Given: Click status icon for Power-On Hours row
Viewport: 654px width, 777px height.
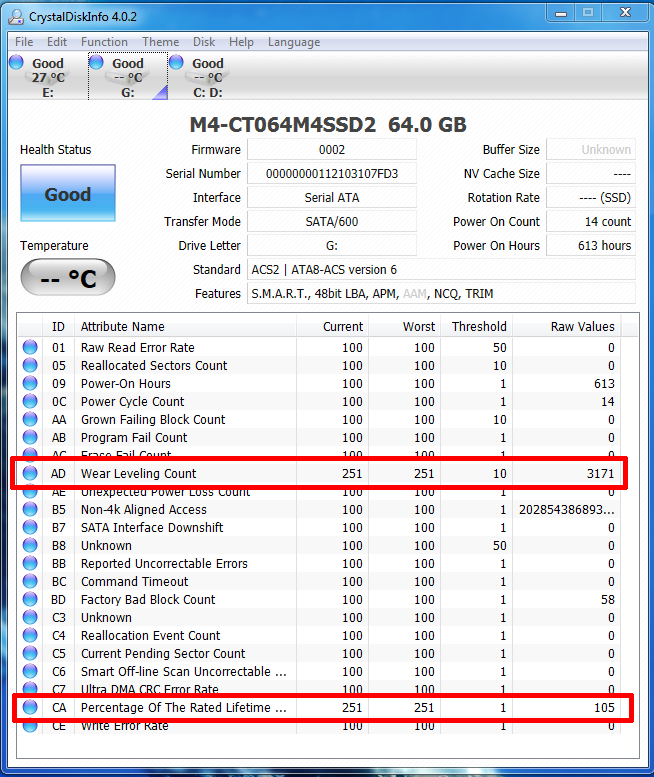Looking at the screenshot, I should pos(30,384).
